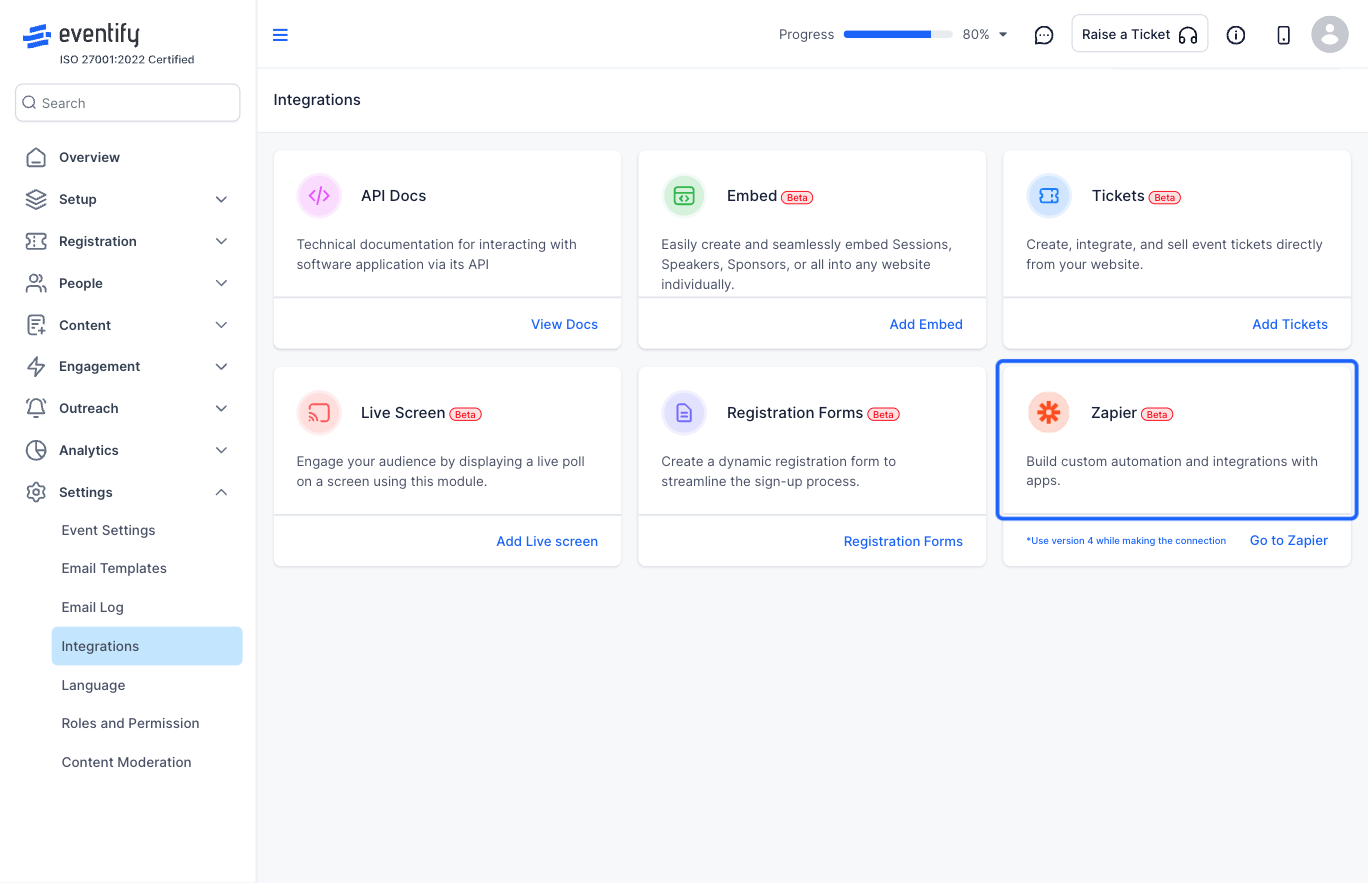1368x883 pixels.
Task: Click 'ISO 27001:2022 Certified' text
Action: pyautogui.click(x=127, y=60)
